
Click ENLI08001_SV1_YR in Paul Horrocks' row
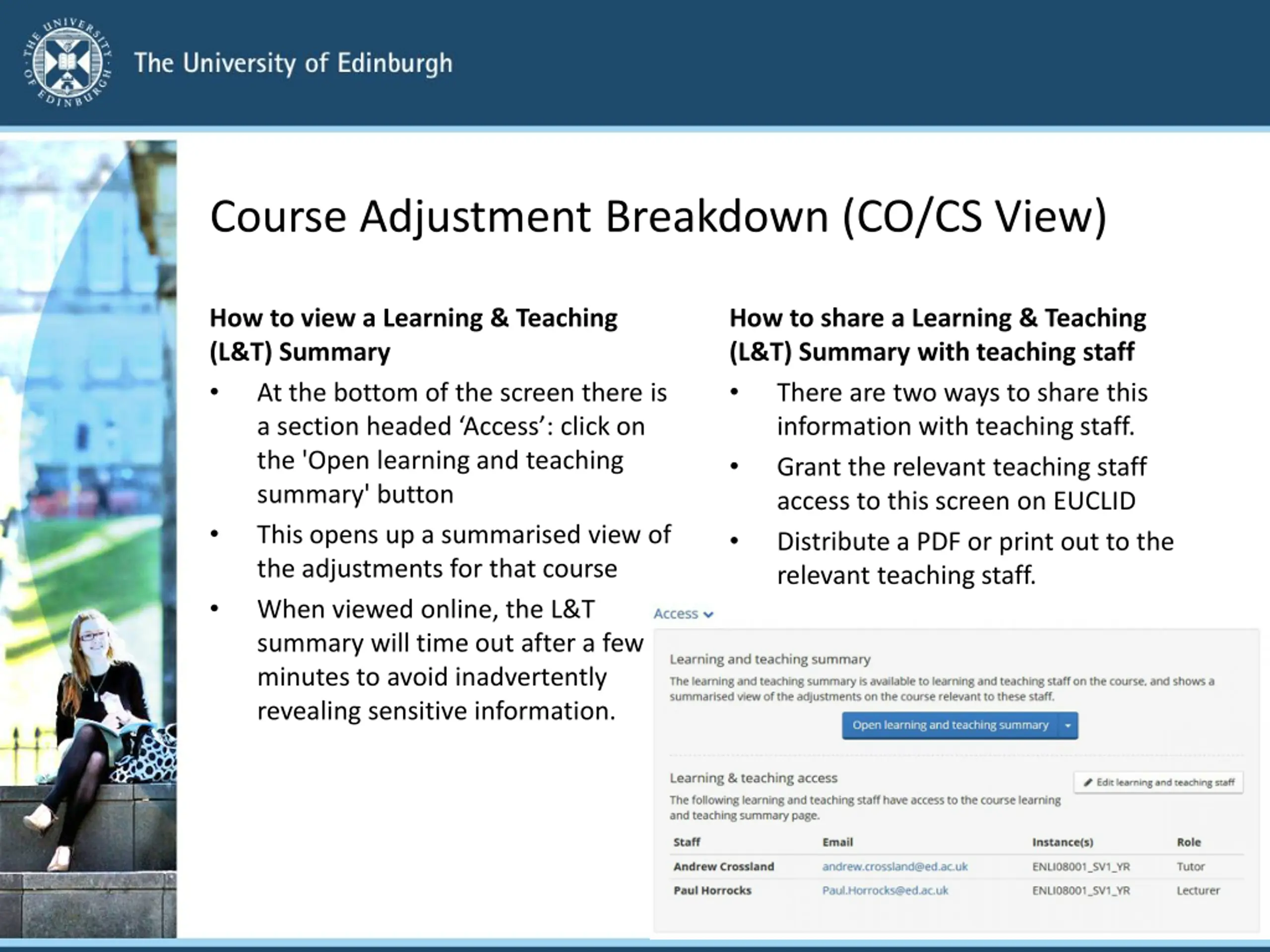coord(1080,891)
